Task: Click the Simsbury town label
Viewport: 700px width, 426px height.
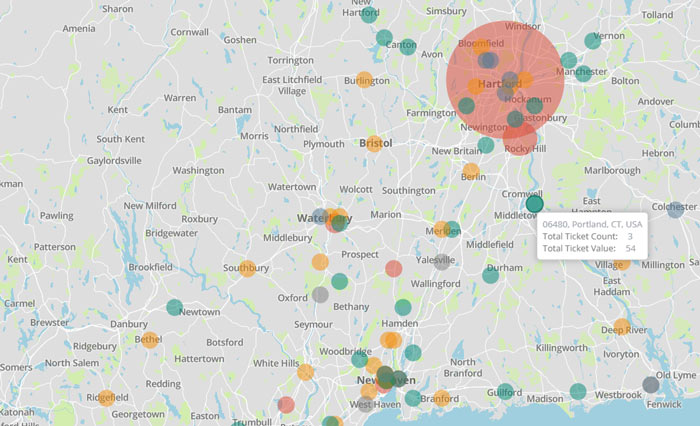Action: [x=446, y=11]
